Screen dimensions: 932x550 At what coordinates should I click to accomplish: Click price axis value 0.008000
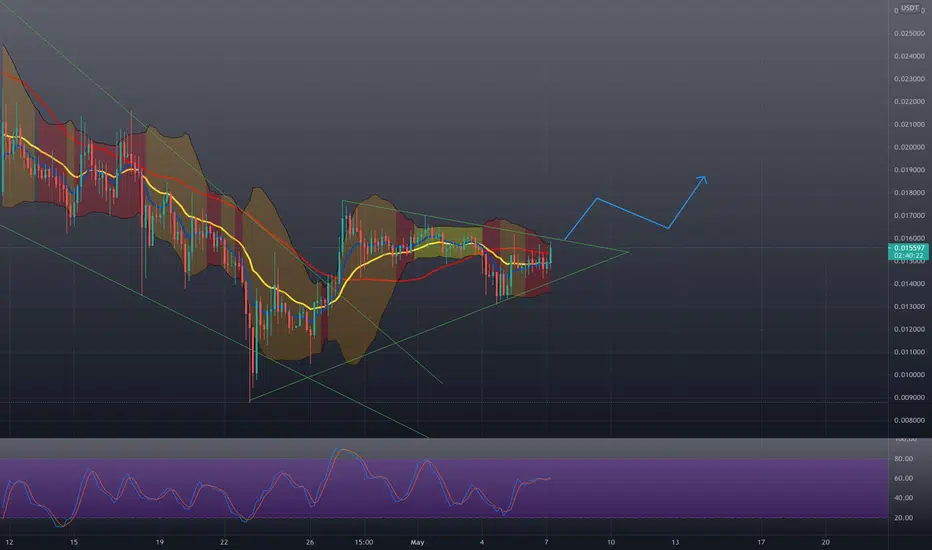pos(909,420)
